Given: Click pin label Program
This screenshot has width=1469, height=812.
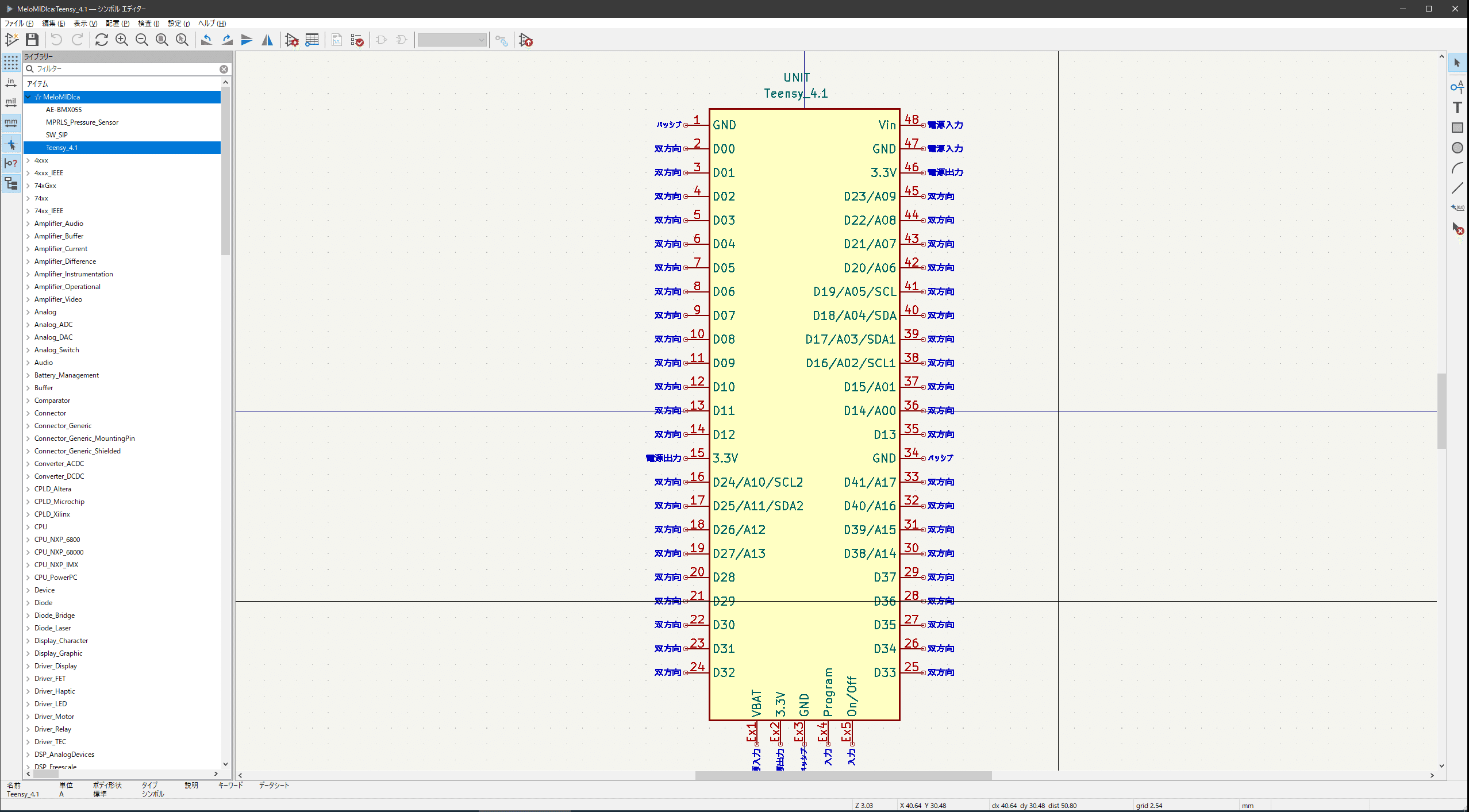Looking at the screenshot, I should pyautogui.click(x=828, y=692).
